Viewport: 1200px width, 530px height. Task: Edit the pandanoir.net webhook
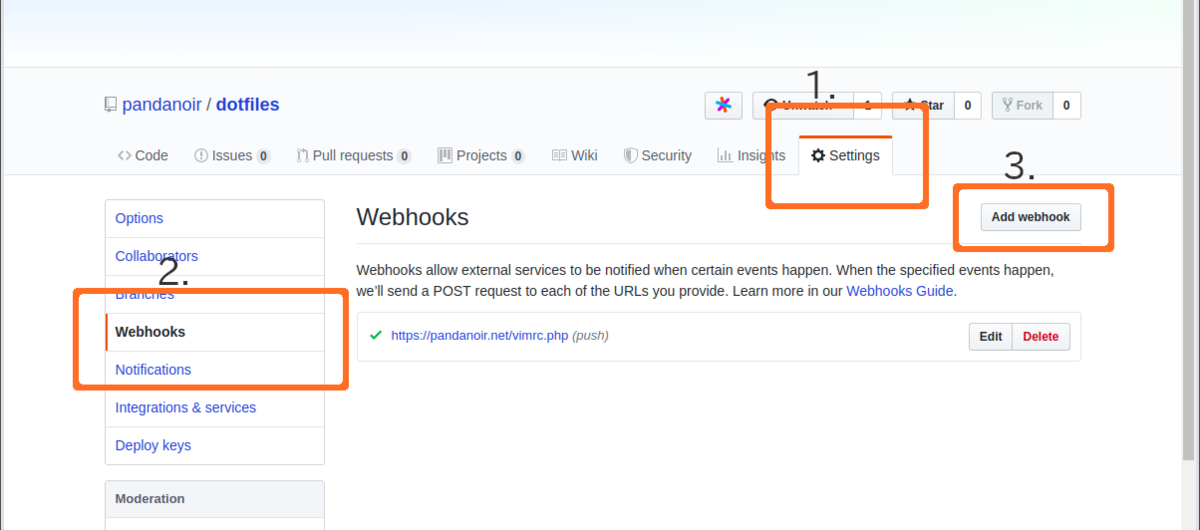tap(991, 337)
